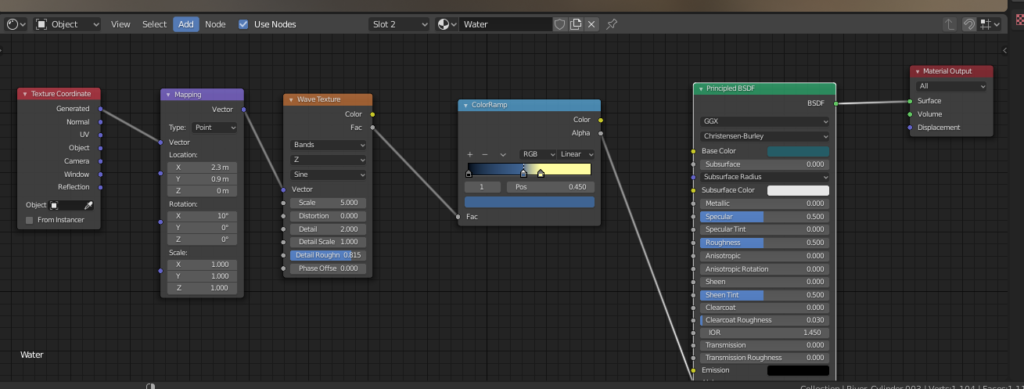Collapse the Material Output node

pos(917,71)
